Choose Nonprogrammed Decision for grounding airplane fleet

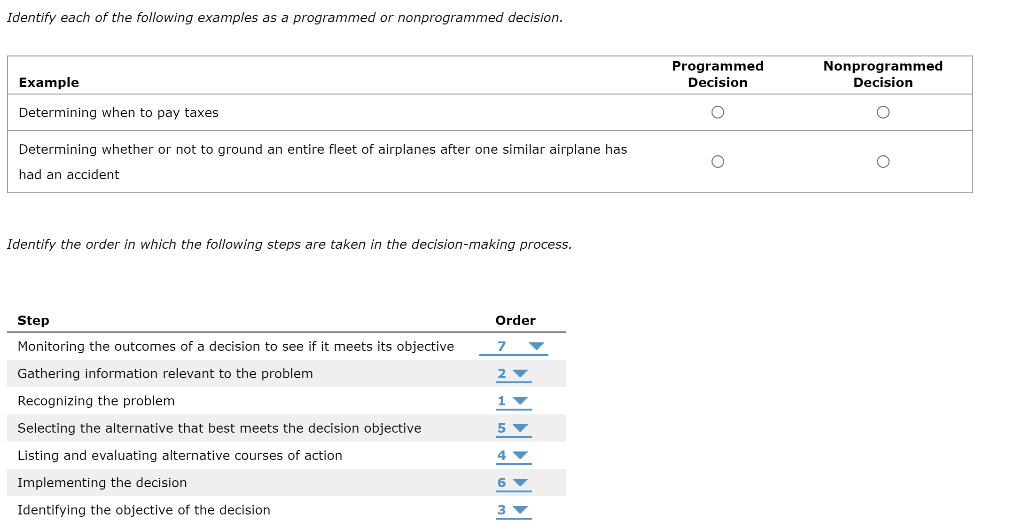tap(883, 161)
